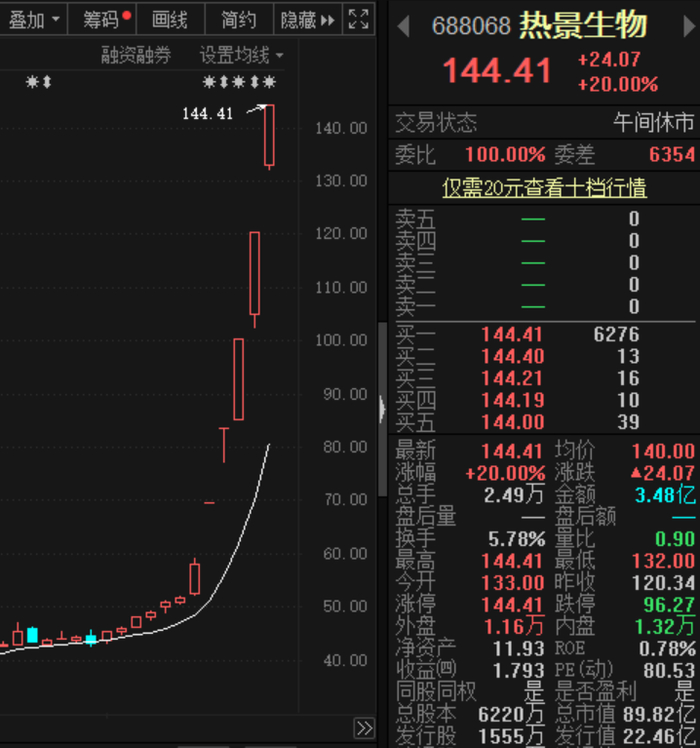Click the 买五 bid price 144.00
Screen dimensions: 700x748
pyautogui.click(x=512, y=422)
